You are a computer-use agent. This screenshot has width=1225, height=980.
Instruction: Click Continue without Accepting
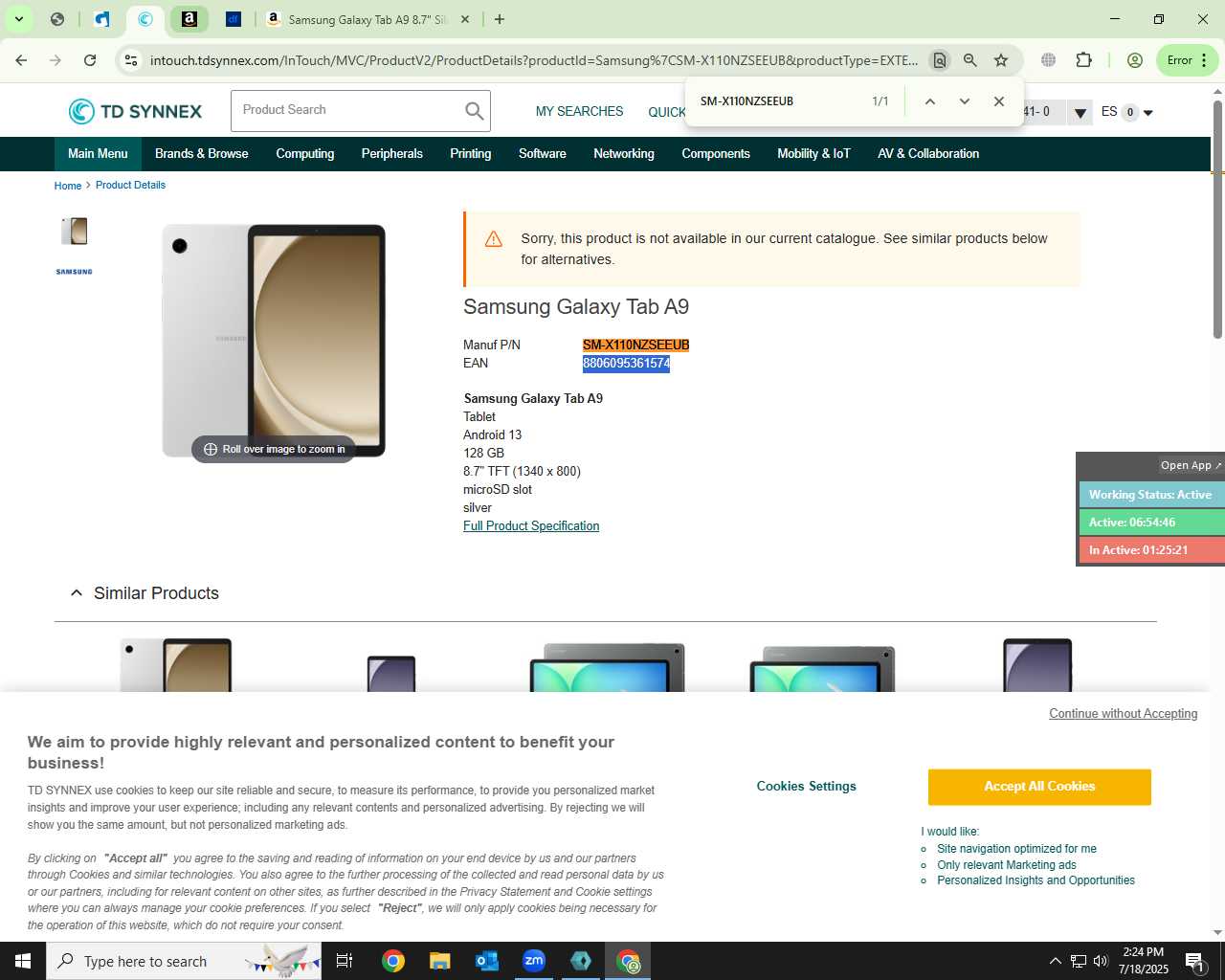(1124, 714)
